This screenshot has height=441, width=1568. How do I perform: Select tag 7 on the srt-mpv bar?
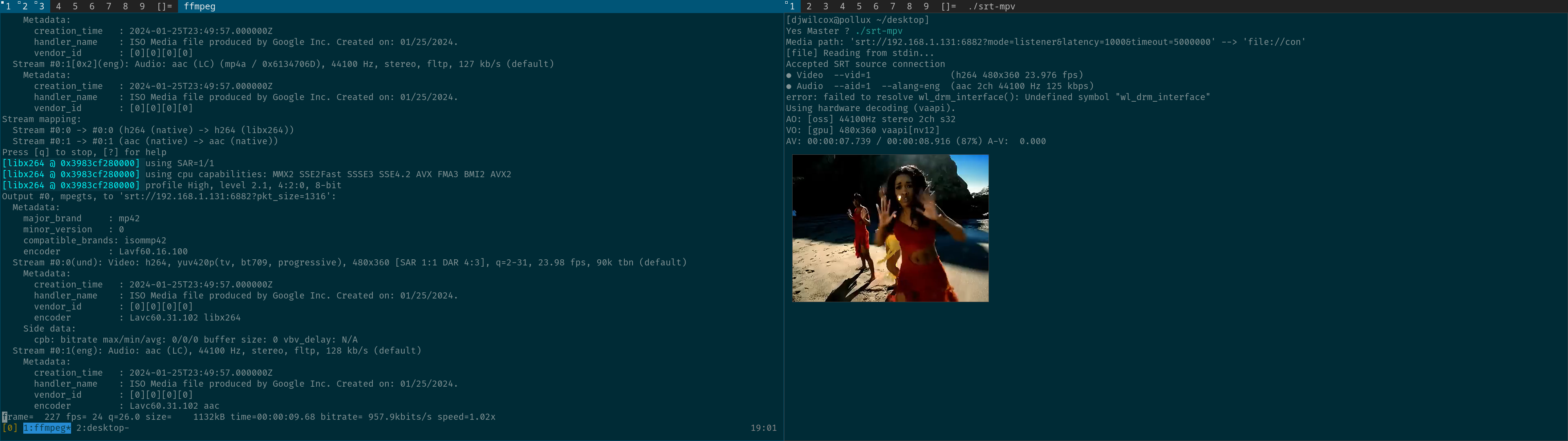pyautogui.click(x=892, y=6)
